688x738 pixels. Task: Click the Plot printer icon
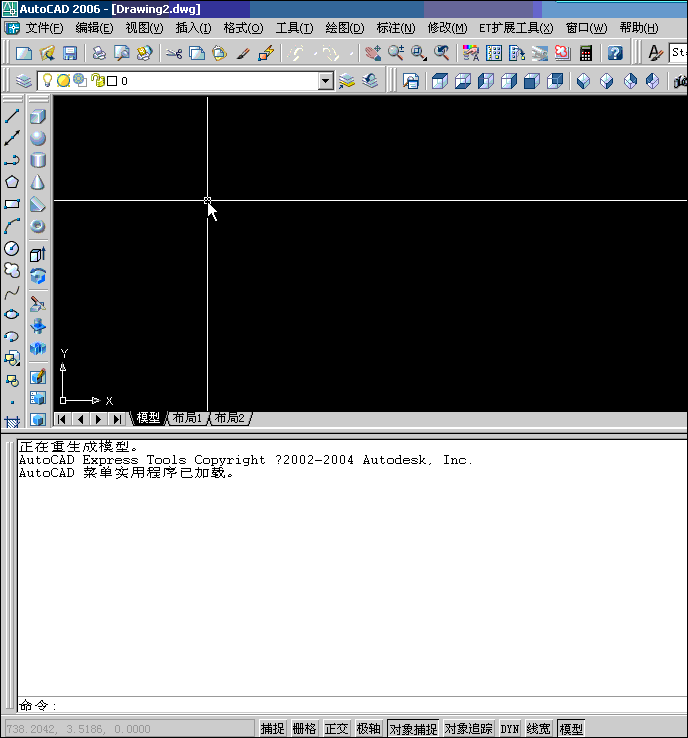pos(99,53)
